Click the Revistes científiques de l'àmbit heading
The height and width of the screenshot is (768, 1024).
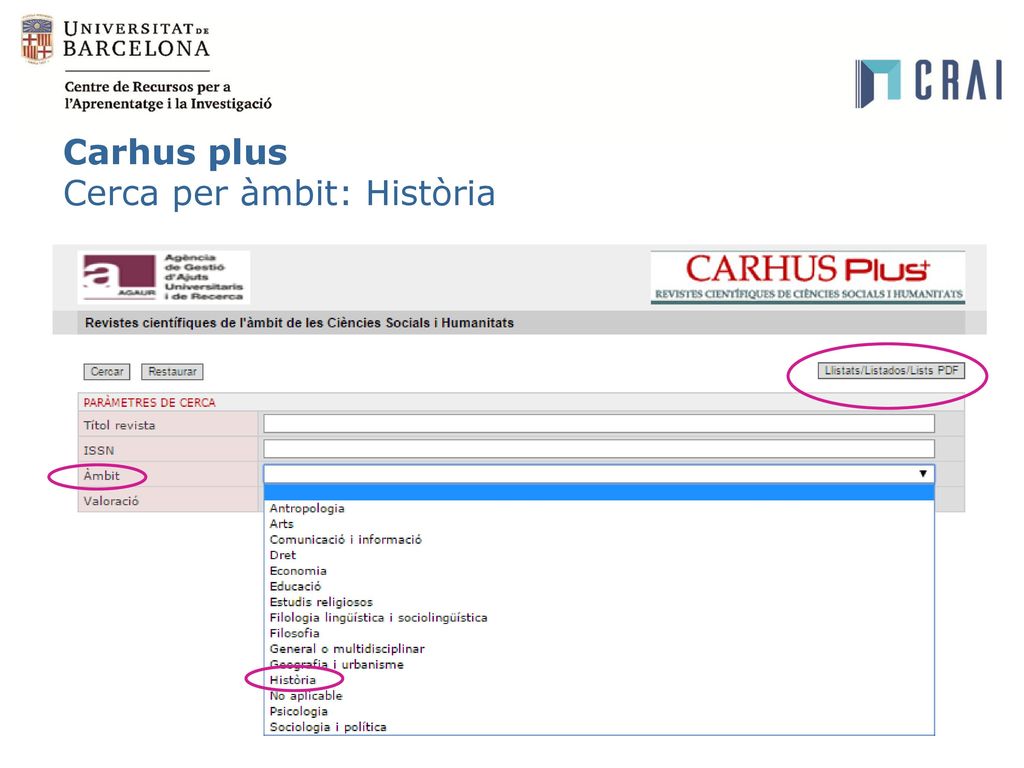(x=299, y=323)
